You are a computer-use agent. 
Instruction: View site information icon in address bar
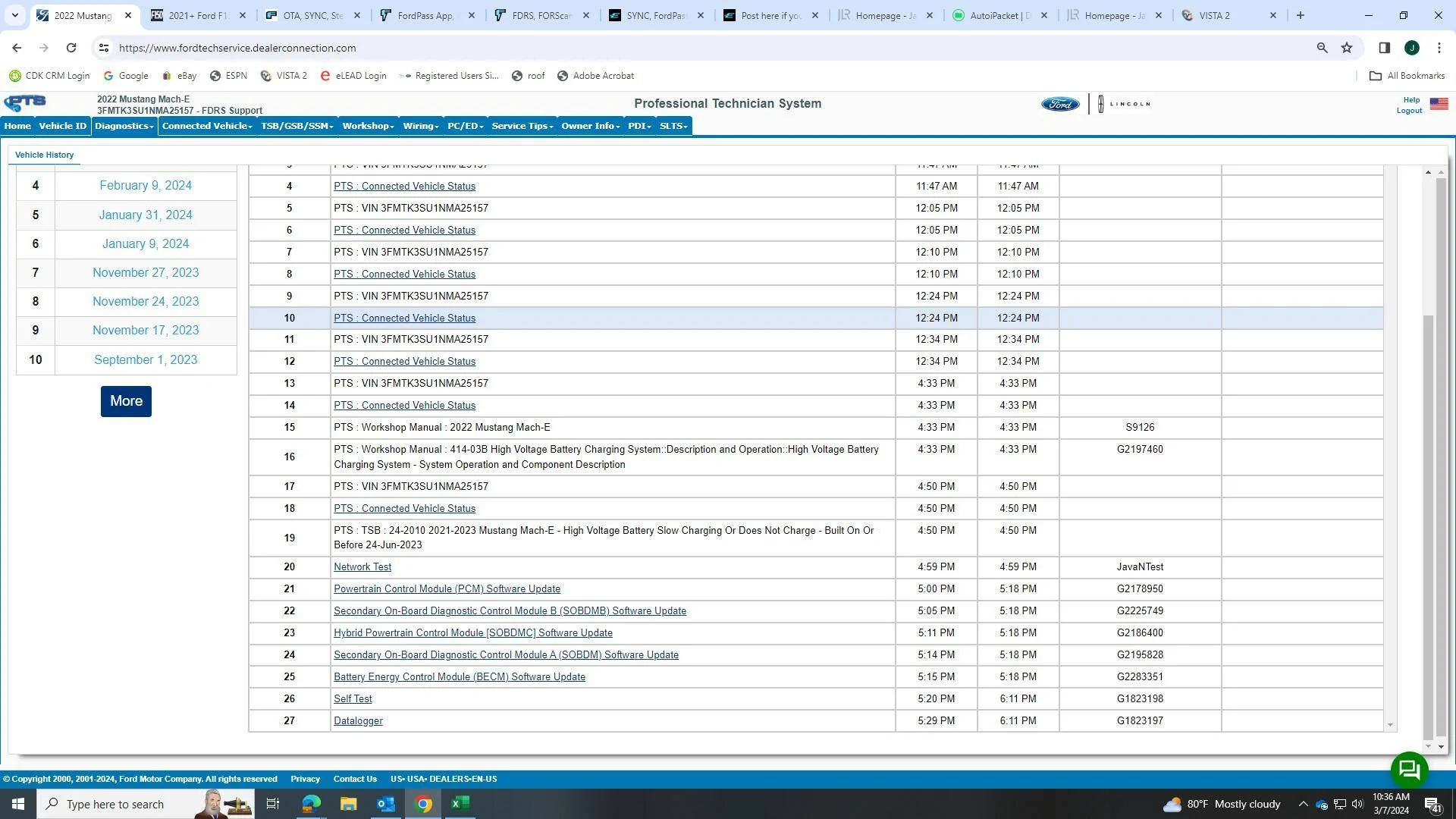104,48
